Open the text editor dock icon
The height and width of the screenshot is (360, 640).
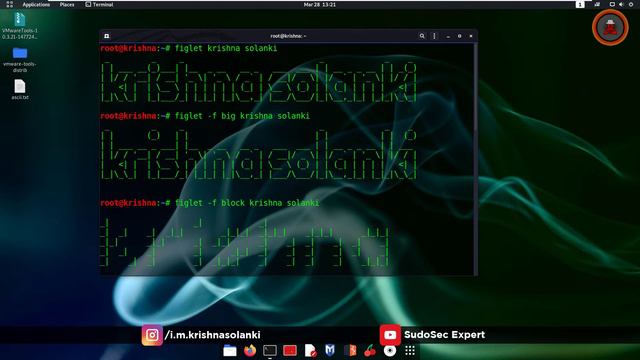(x=310, y=351)
